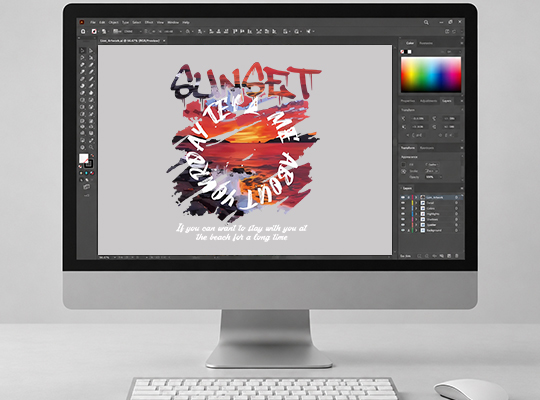Open the Effect menu
Screen dimensions: 540x400
click(x=149, y=22)
